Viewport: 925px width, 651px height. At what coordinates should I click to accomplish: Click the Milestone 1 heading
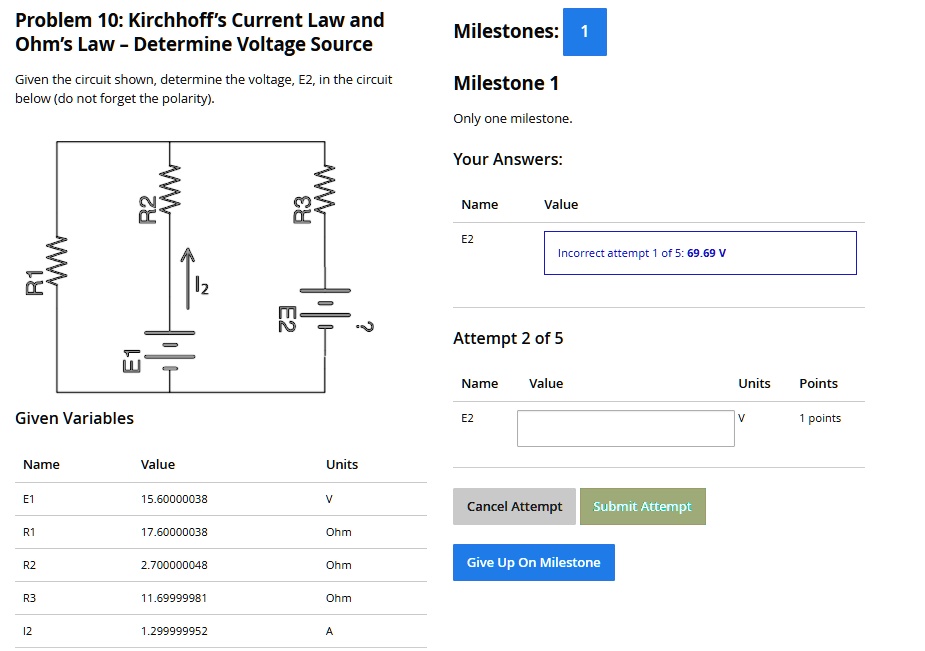pyautogui.click(x=507, y=84)
